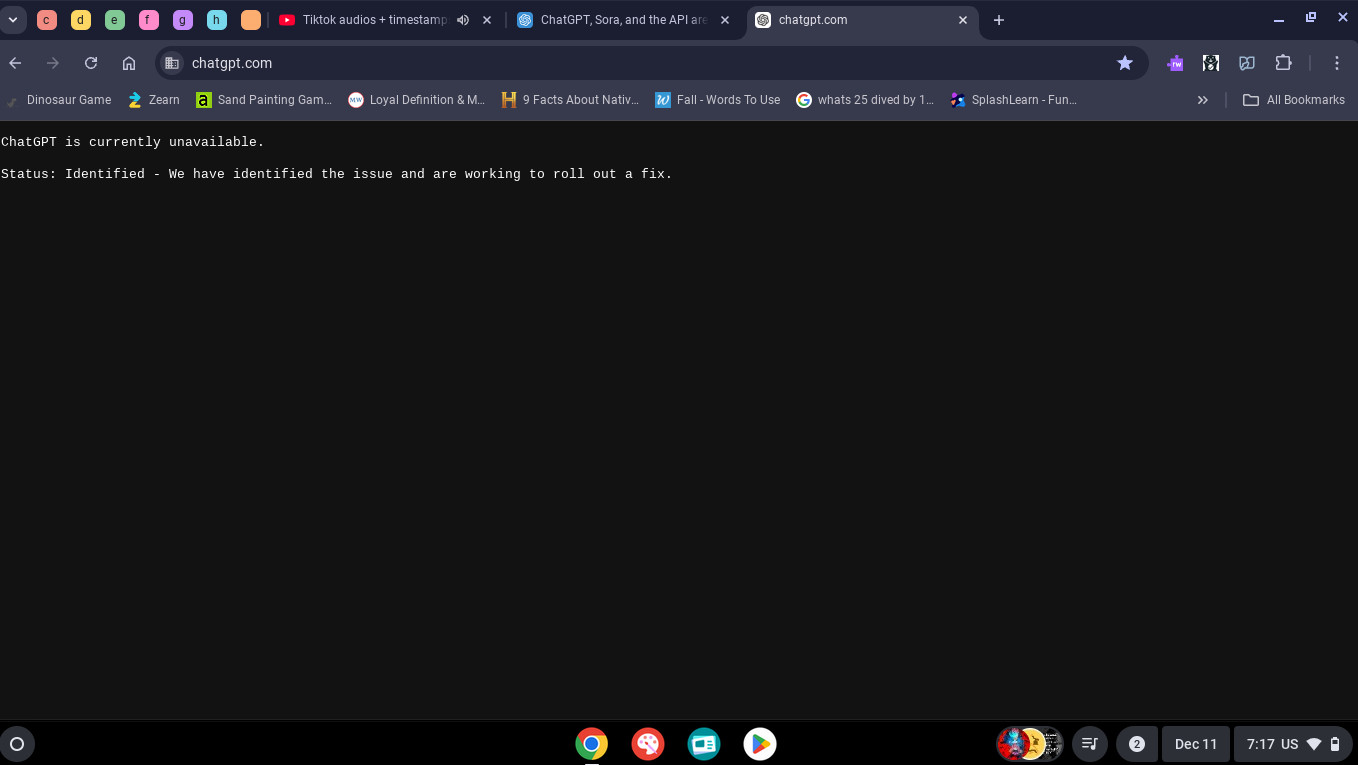Focus the chatgpt.com address bar
1358x765 pixels.
(x=650, y=63)
